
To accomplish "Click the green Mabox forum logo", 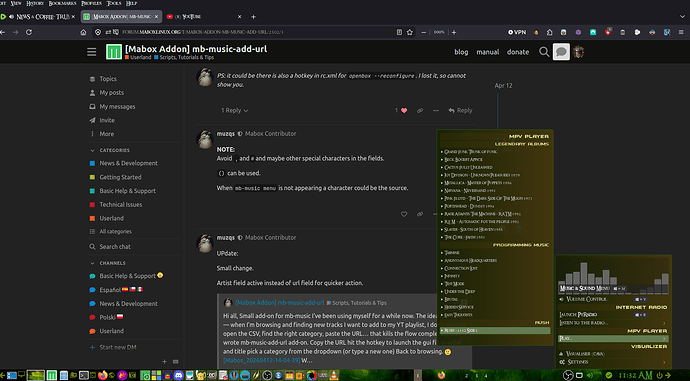I will click(x=114, y=52).
